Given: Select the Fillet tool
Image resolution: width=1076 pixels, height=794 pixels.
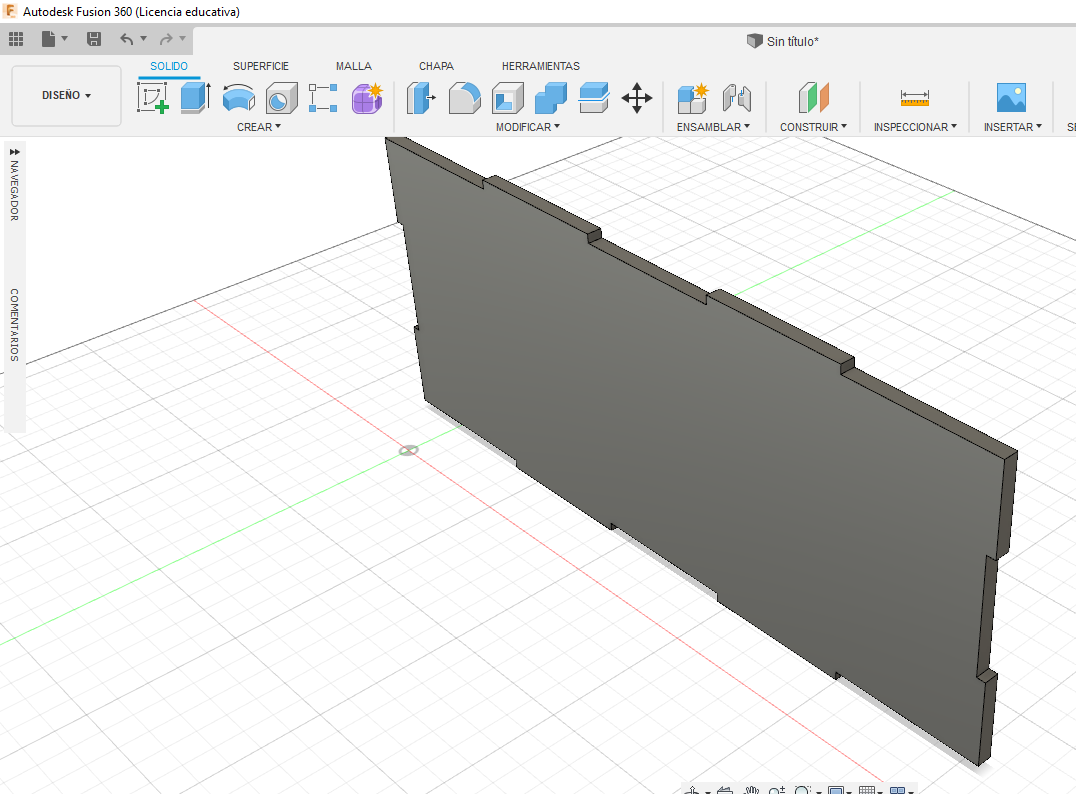Looking at the screenshot, I should pos(465,97).
